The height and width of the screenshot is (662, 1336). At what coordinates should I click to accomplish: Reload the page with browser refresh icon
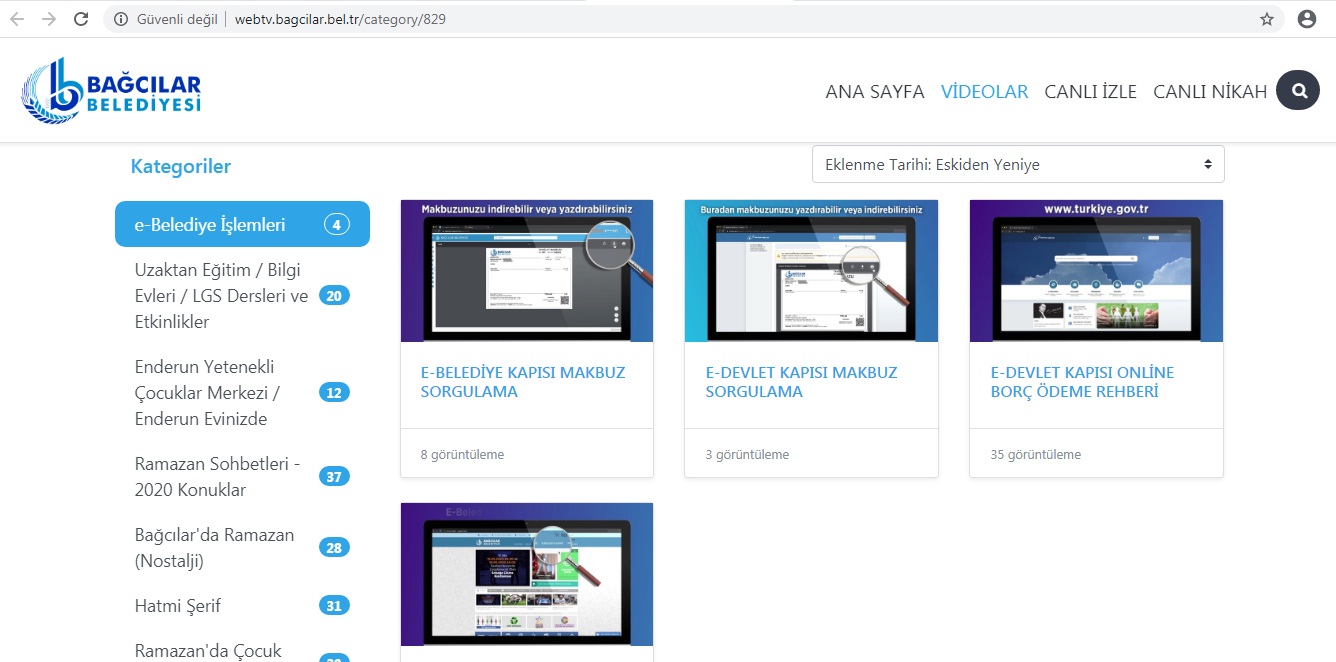pyautogui.click(x=81, y=19)
